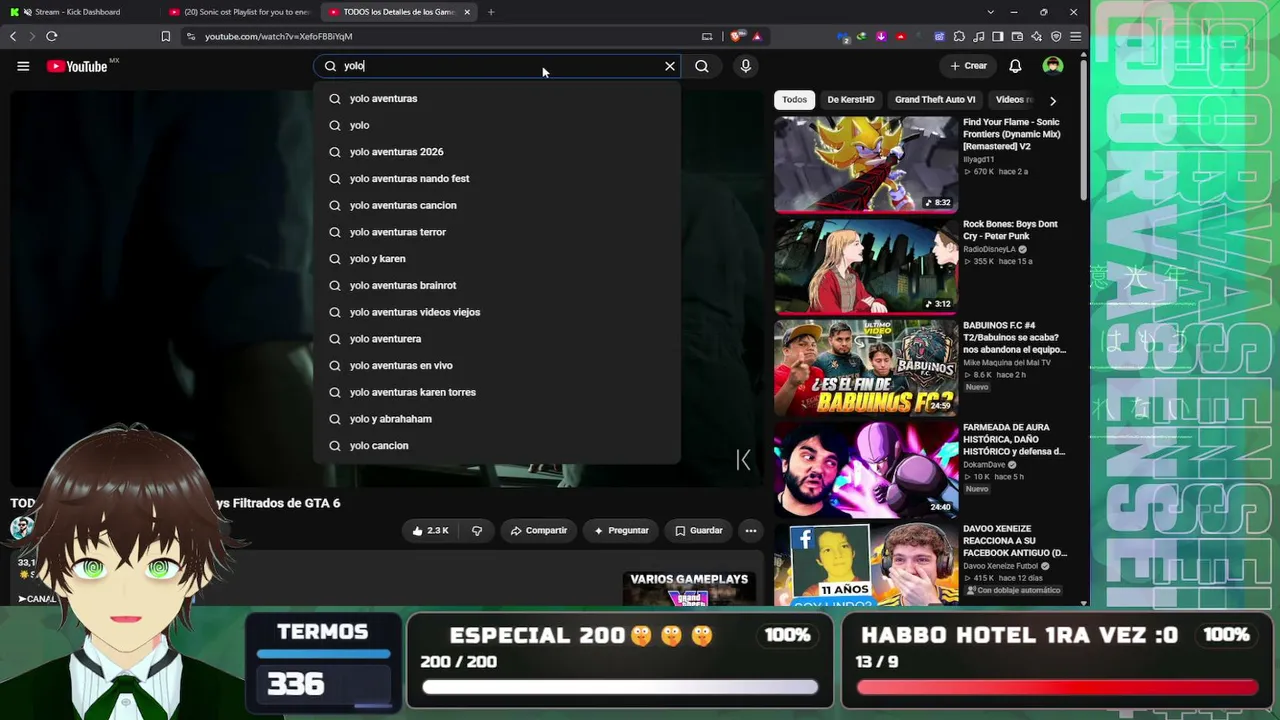Select the standalone "yolo cancion" suggestion
The image size is (1280, 720).
pyautogui.click(x=496, y=445)
